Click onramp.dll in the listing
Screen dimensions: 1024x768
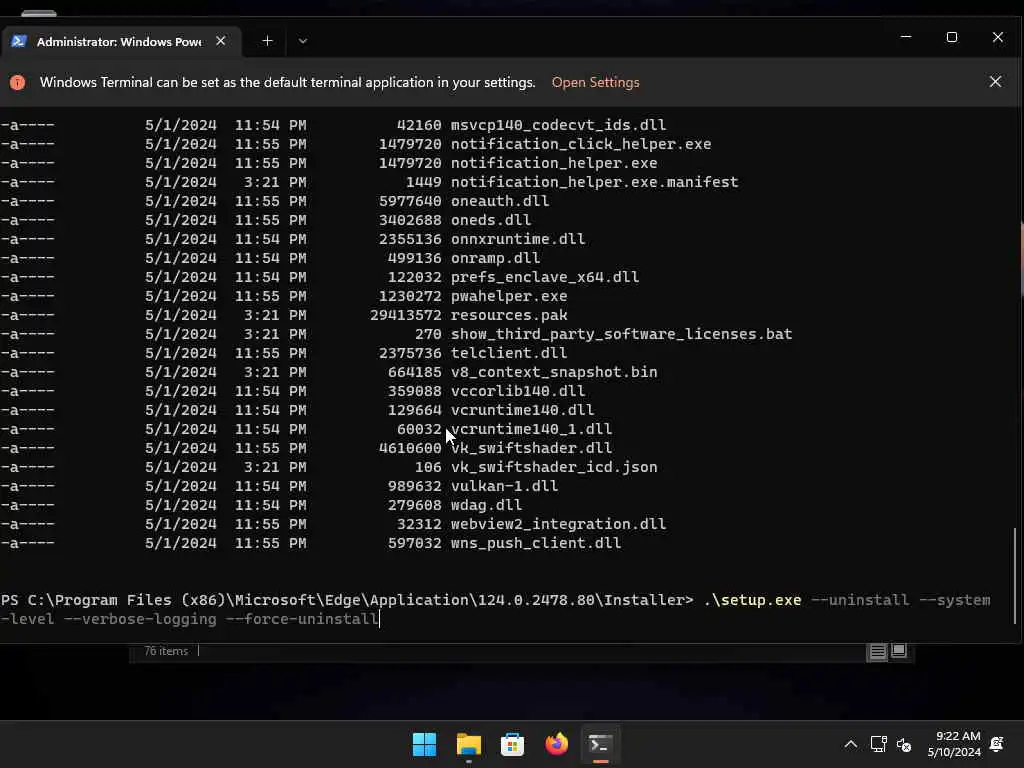click(495, 257)
